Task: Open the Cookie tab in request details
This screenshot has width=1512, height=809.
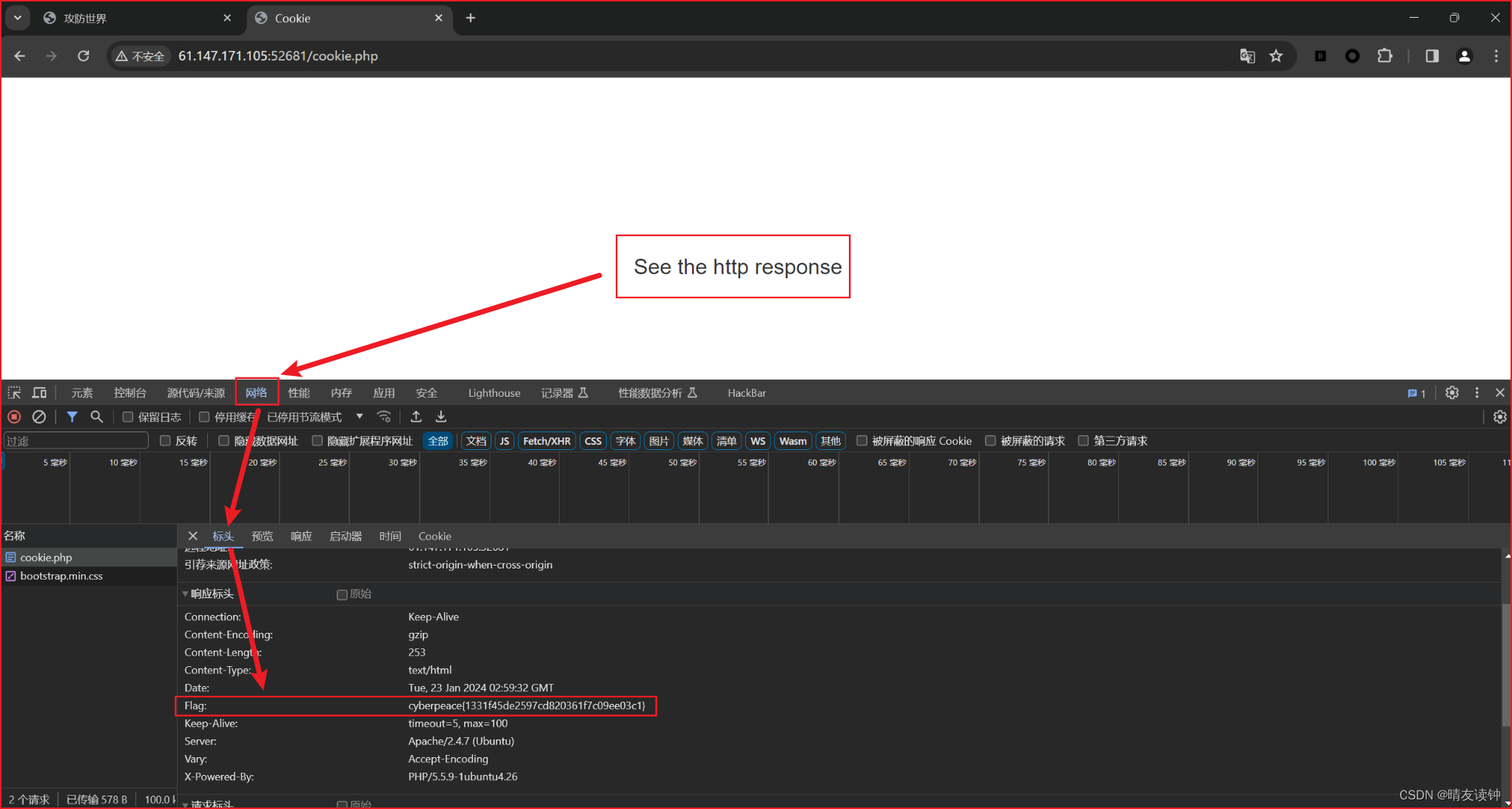Action: (x=434, y=536)
